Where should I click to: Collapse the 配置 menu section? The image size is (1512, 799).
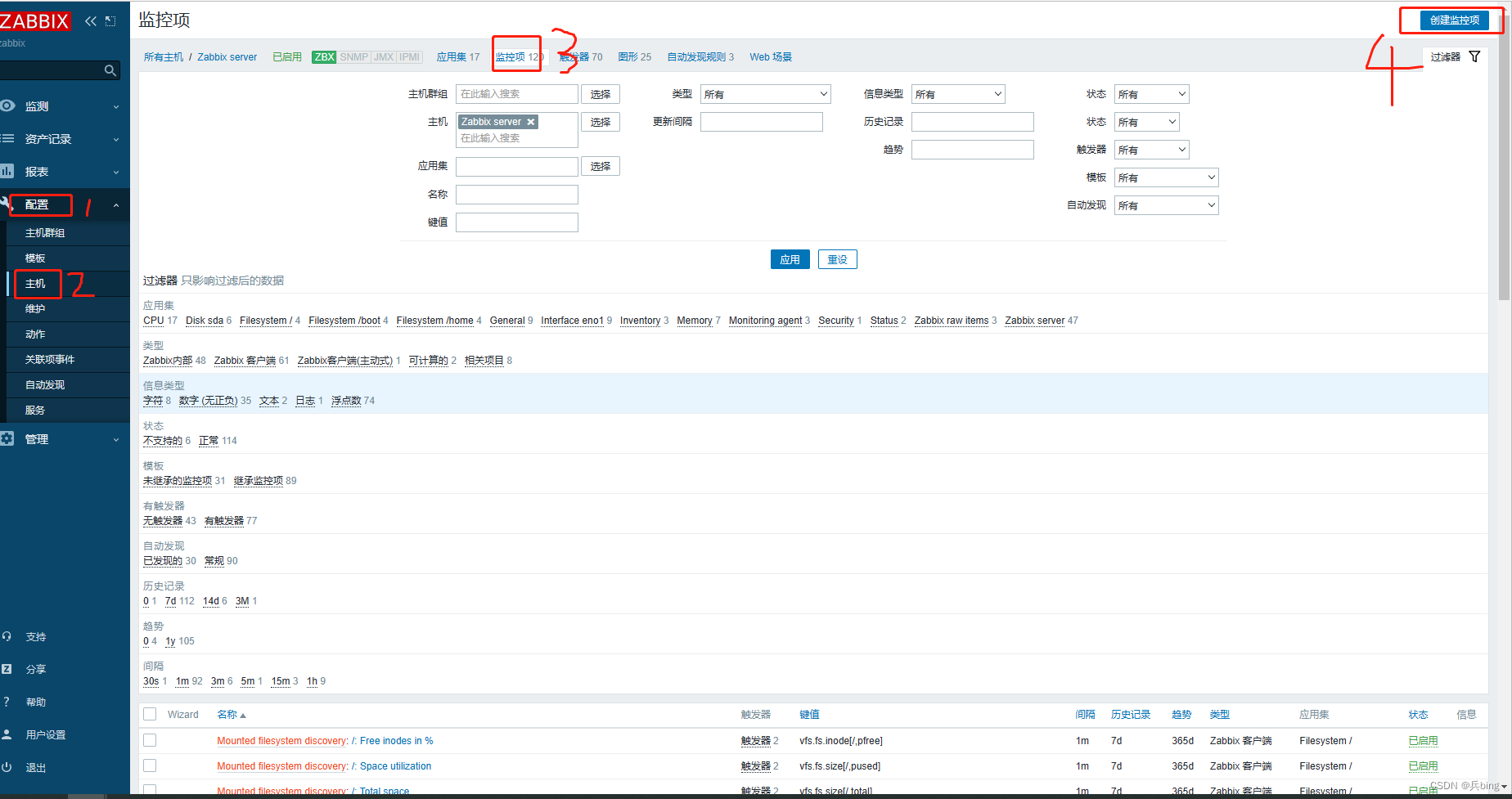click(65, 204)
